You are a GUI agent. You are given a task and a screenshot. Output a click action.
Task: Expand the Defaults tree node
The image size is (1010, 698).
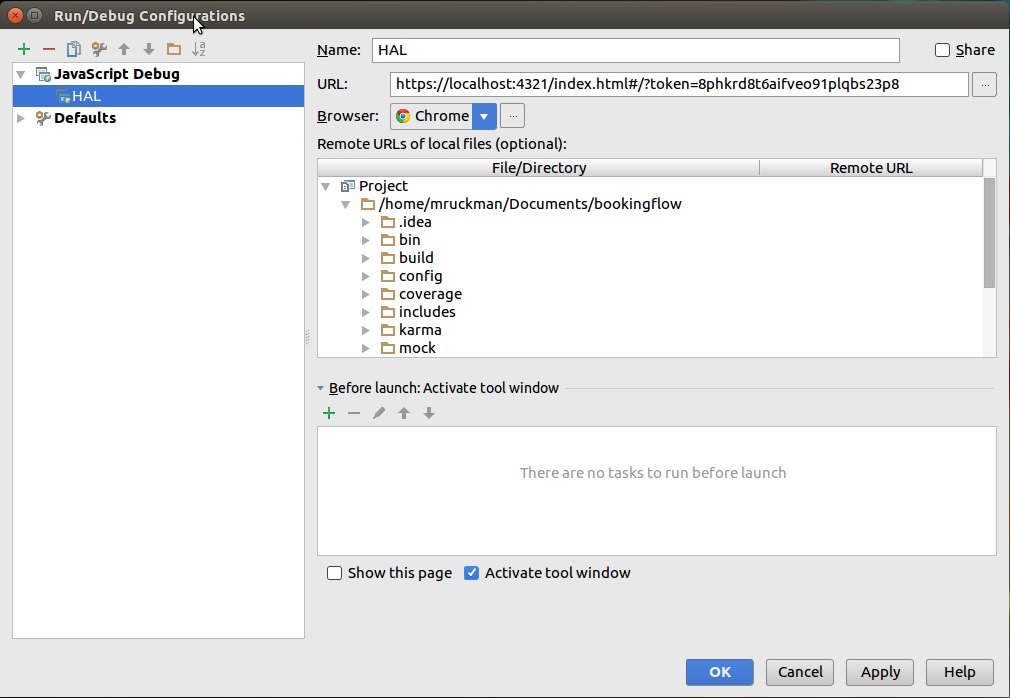coord(21,118)
